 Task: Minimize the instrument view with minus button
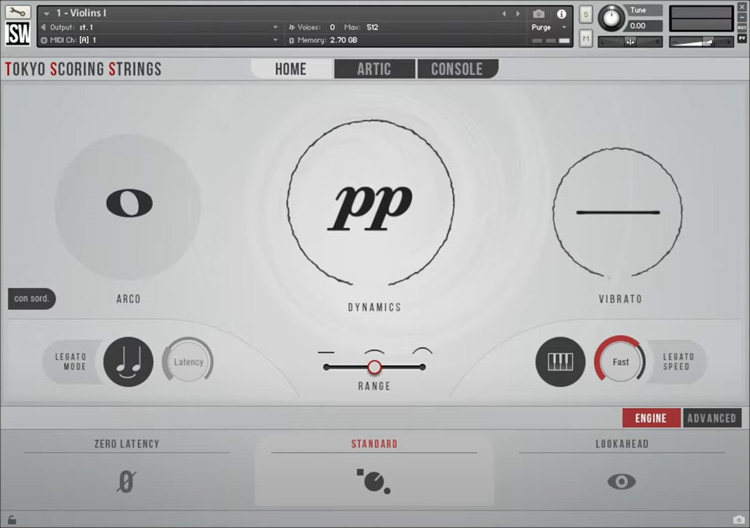[742, 17]
